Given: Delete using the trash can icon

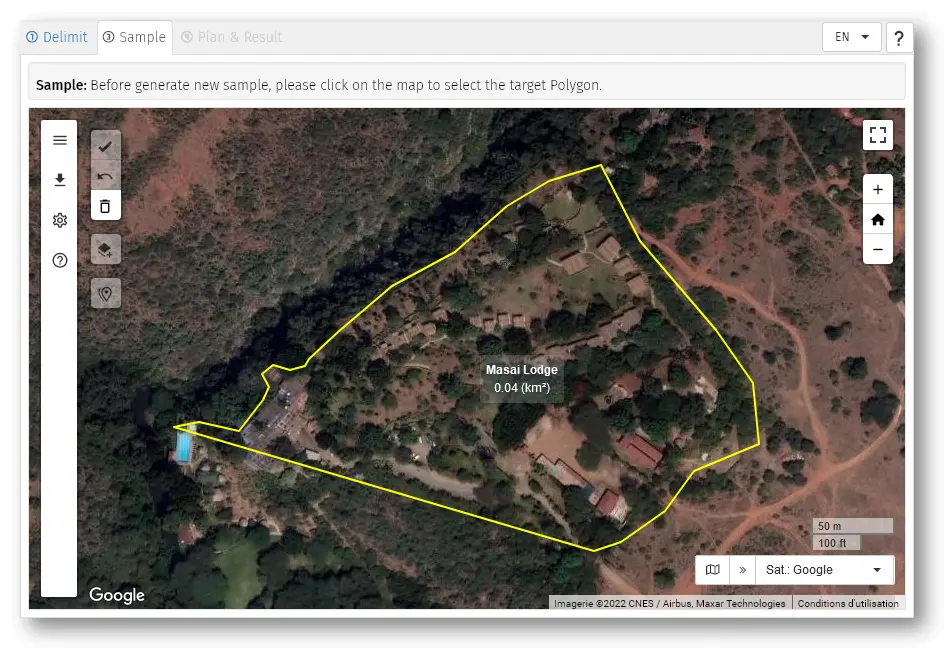Looking at the screenshot, I should [x=106, y=206].
